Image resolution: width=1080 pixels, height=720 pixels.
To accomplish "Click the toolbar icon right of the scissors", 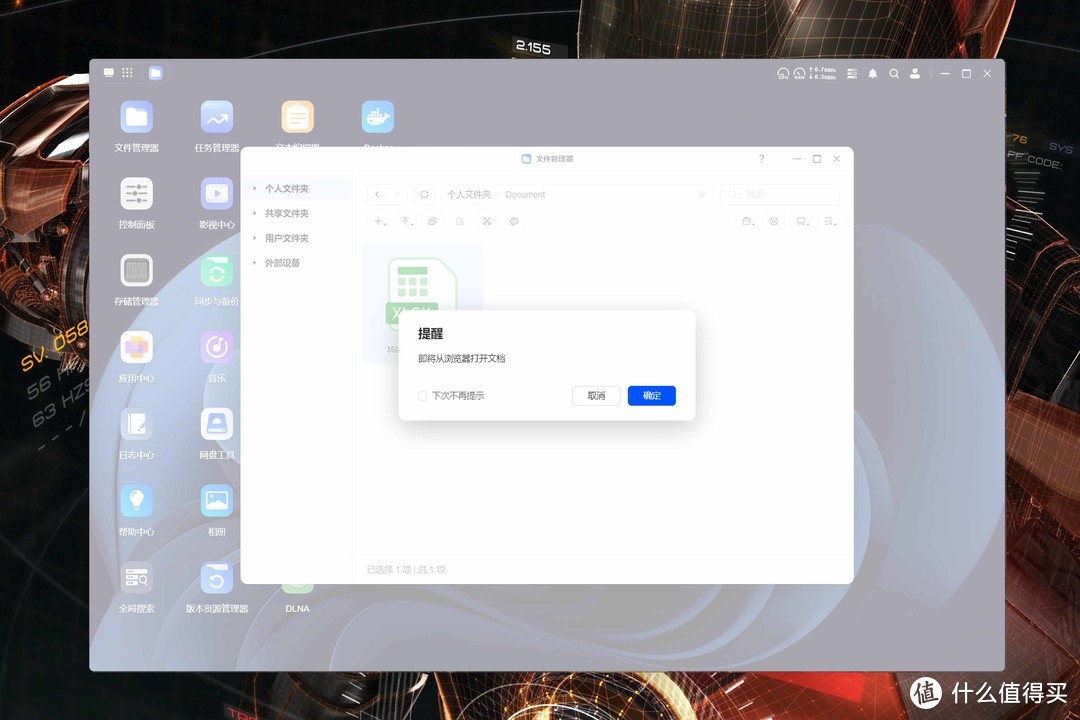I will pyautogui.click(x=514, y=221).
